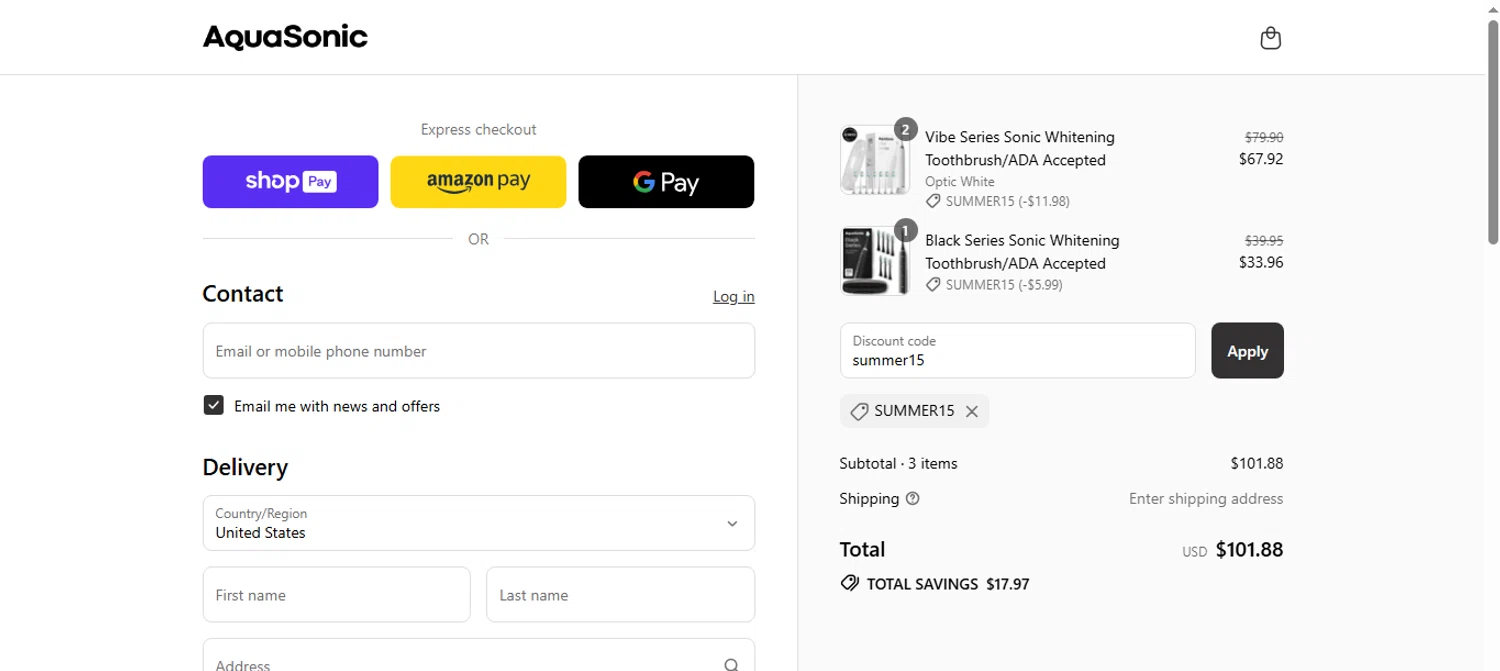Pay with Google Pay

pyautogui.click(x=666, y=182)
